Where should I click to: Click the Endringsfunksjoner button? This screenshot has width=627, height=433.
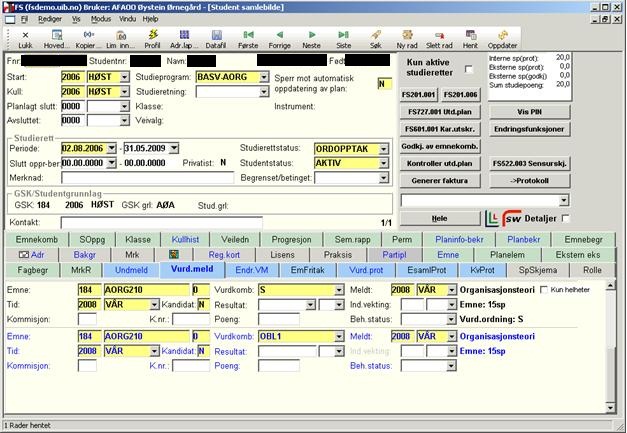click(529, 129)
